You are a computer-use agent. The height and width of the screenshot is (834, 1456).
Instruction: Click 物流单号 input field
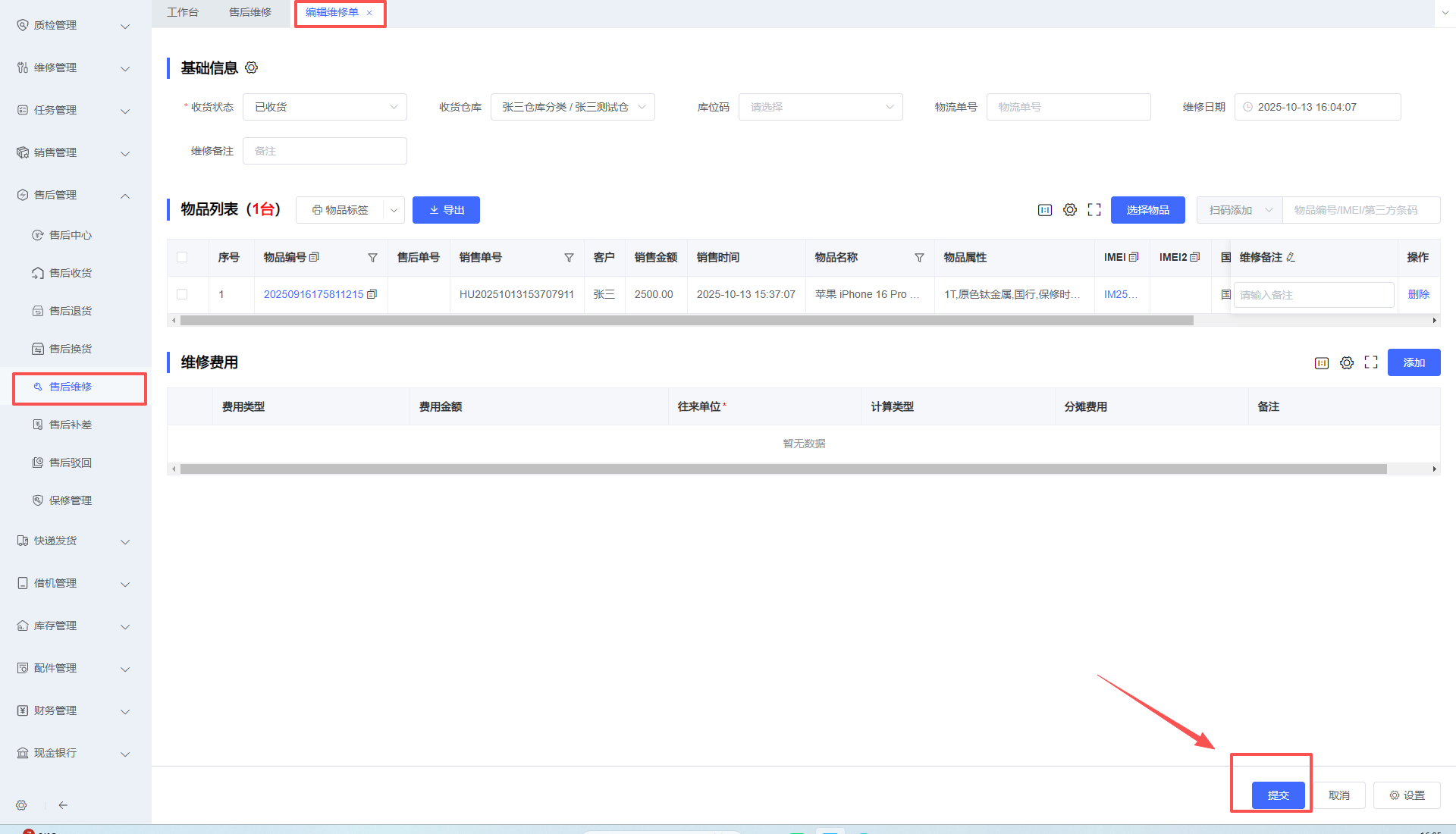(x=1068, y=107)
